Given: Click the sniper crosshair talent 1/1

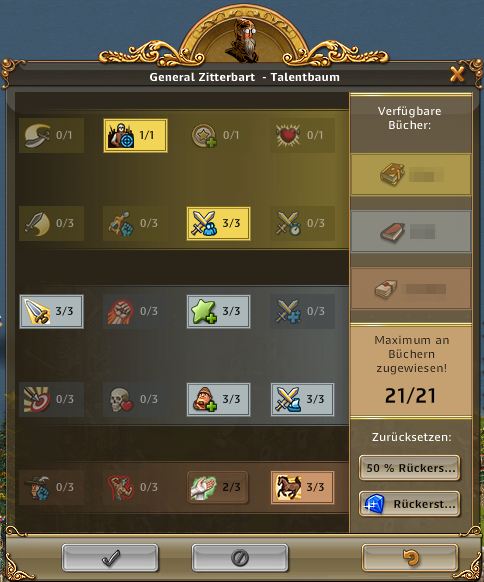Looking at the screenshot, I should (x=135, y=135).
